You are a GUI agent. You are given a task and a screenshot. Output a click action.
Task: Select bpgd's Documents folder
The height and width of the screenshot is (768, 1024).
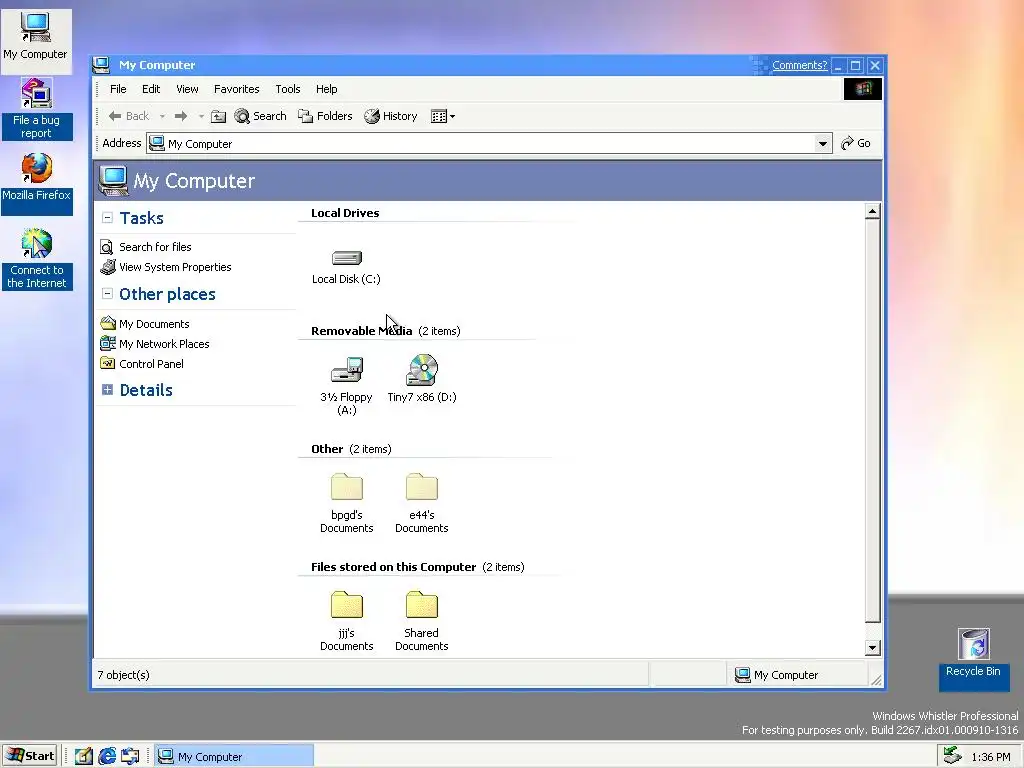pyautogui.click(x=346, y=503)
